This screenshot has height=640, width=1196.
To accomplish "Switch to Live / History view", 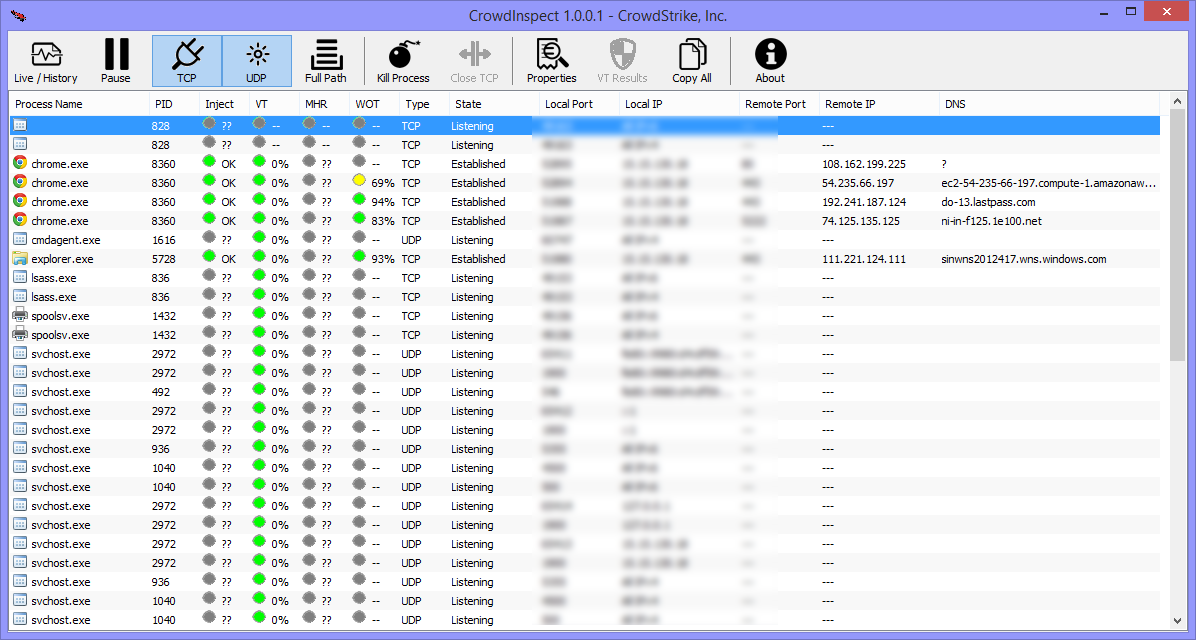I will point(46,61).
